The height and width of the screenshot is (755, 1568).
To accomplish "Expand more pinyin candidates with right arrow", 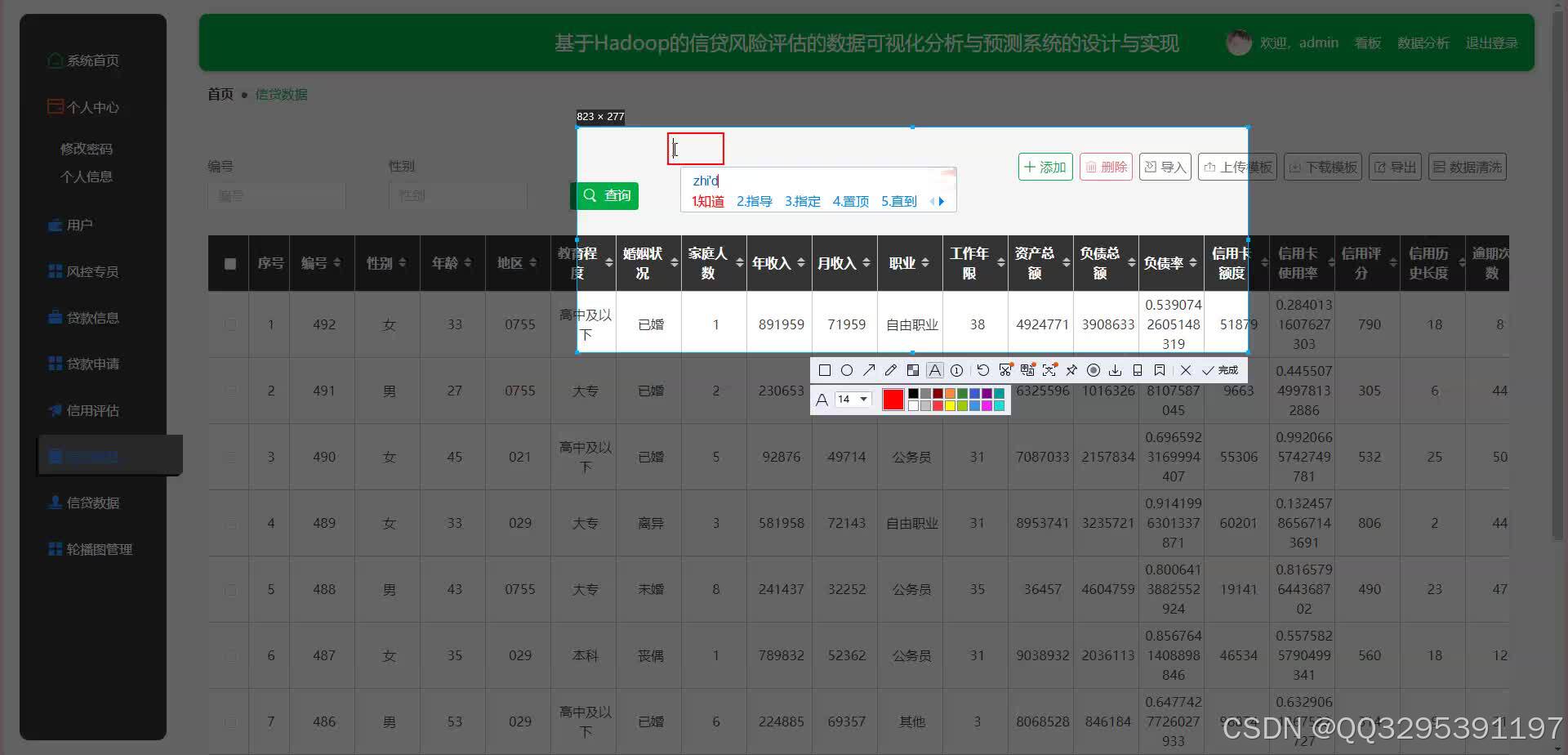I will point(942,202).
